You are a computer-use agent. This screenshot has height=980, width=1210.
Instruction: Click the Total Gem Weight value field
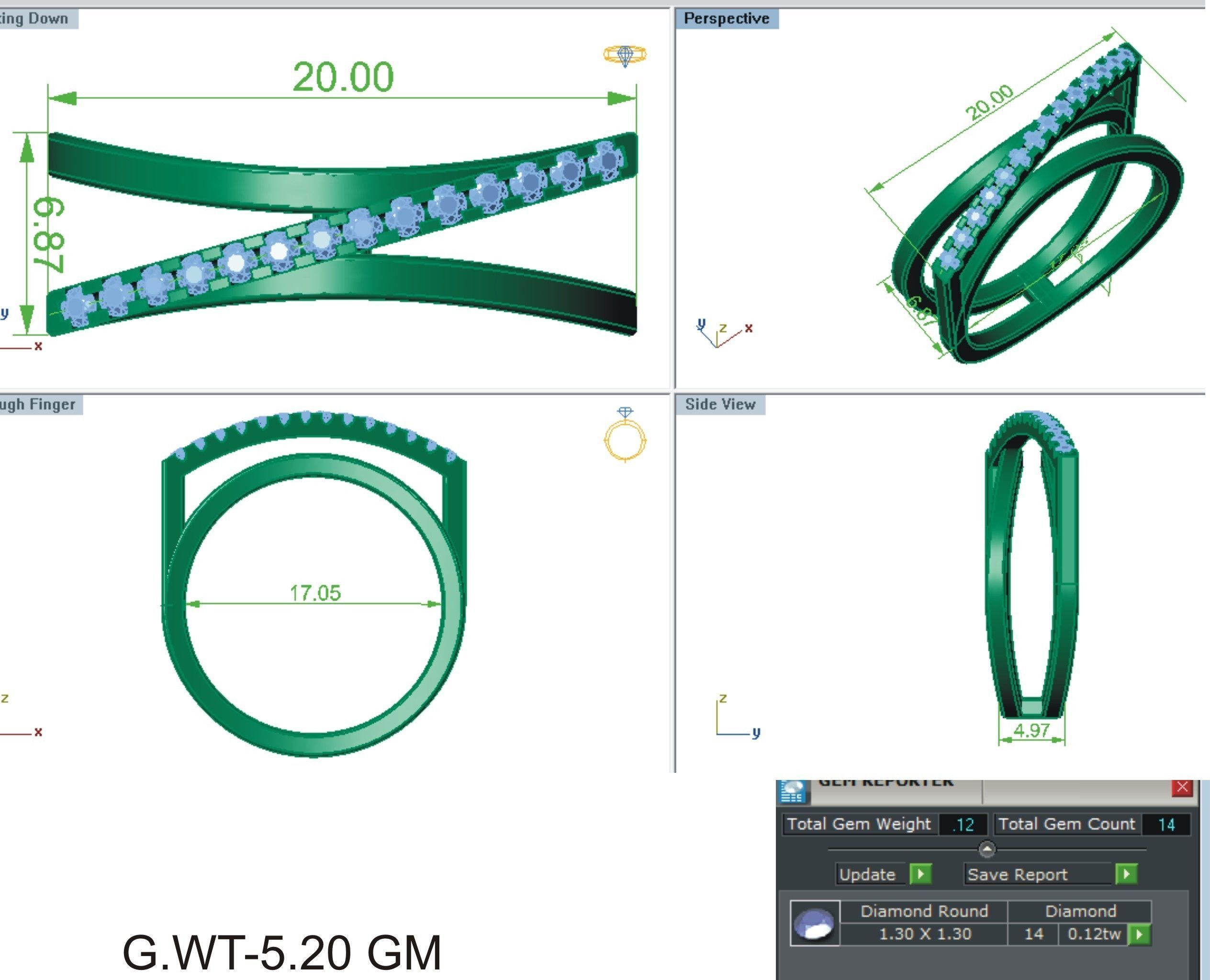(x=963, y=825)
